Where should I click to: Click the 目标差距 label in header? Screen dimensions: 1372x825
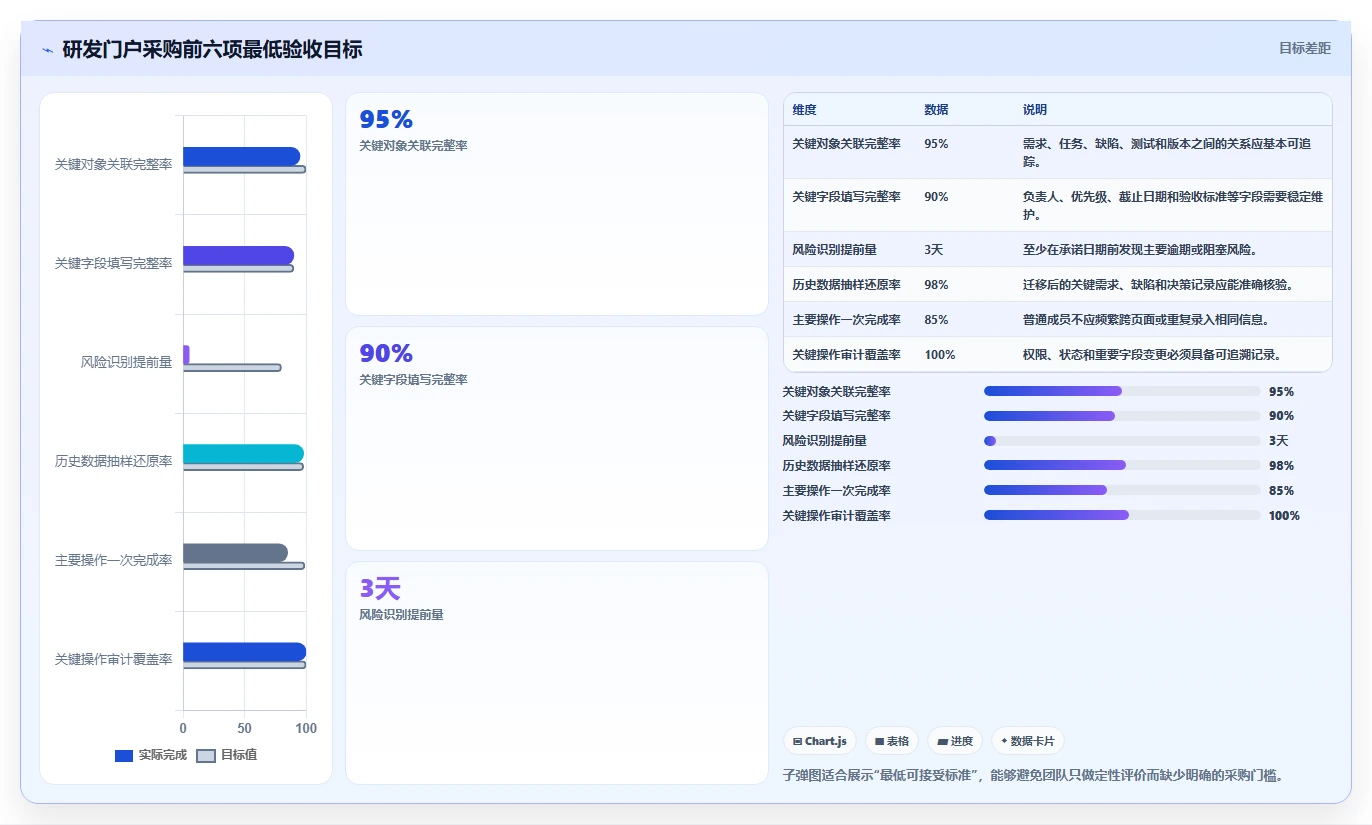coord(1305,48)
